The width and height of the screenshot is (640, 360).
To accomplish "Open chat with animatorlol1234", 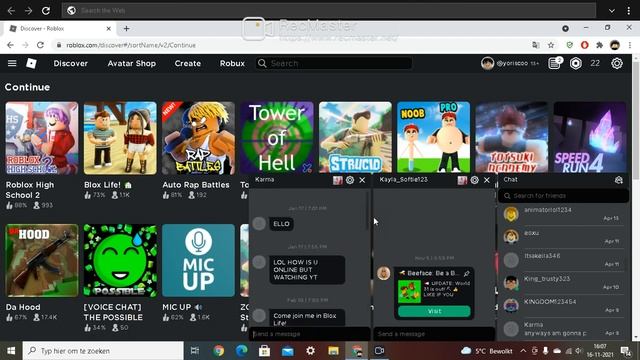I will (563, 214).
